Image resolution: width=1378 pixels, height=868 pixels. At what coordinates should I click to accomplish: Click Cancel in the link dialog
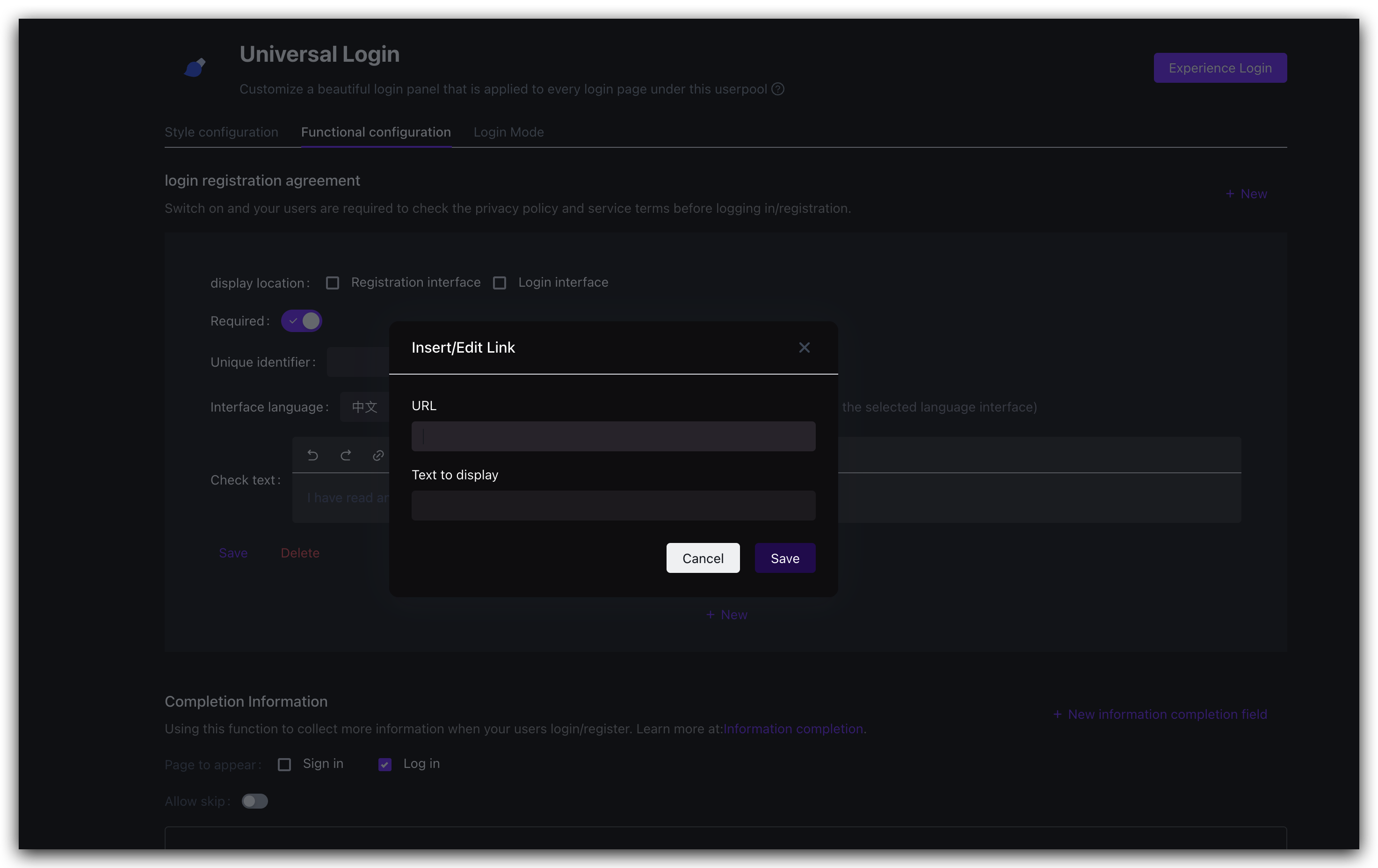click(x=703, y=558)
